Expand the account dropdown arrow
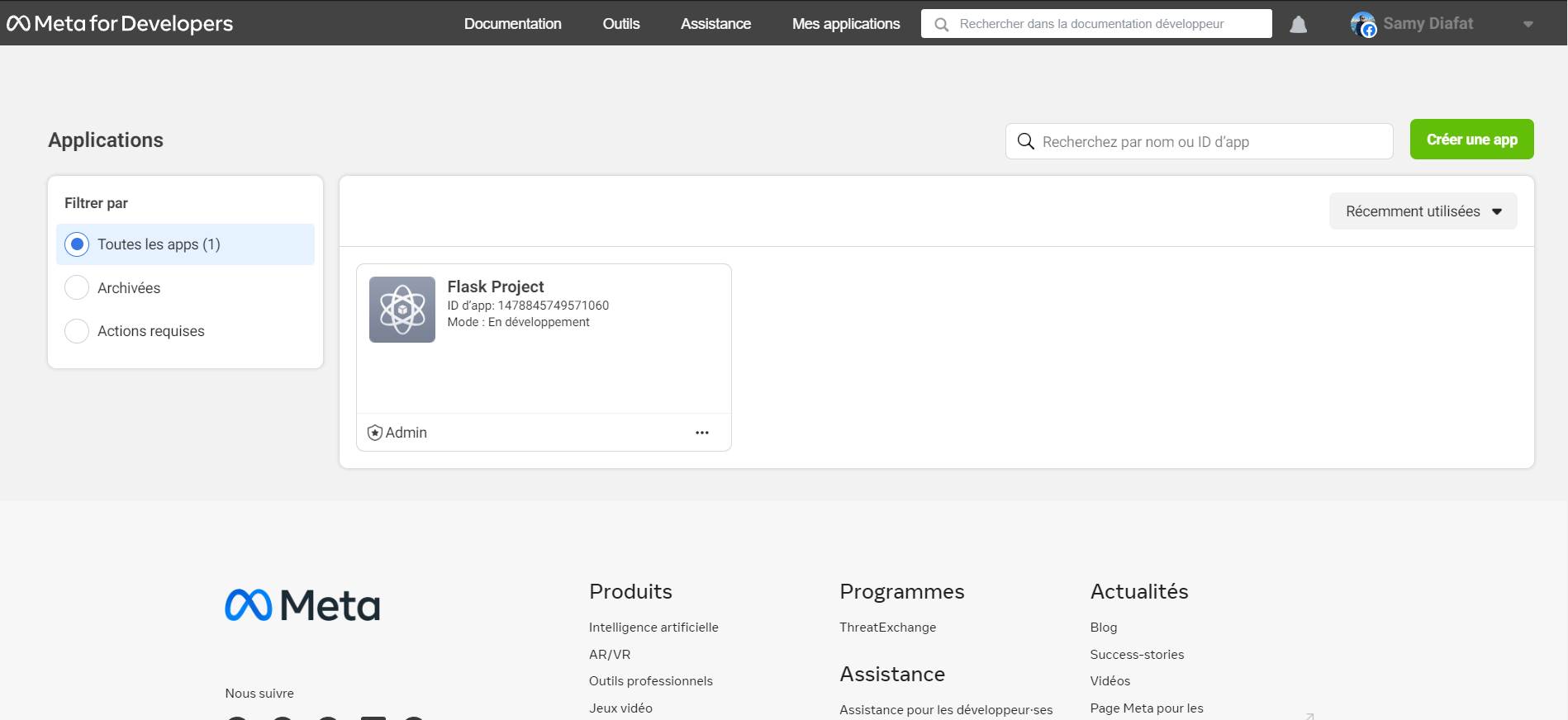The height and width of the screenshot is (720, 1568). click(1528, 24)
